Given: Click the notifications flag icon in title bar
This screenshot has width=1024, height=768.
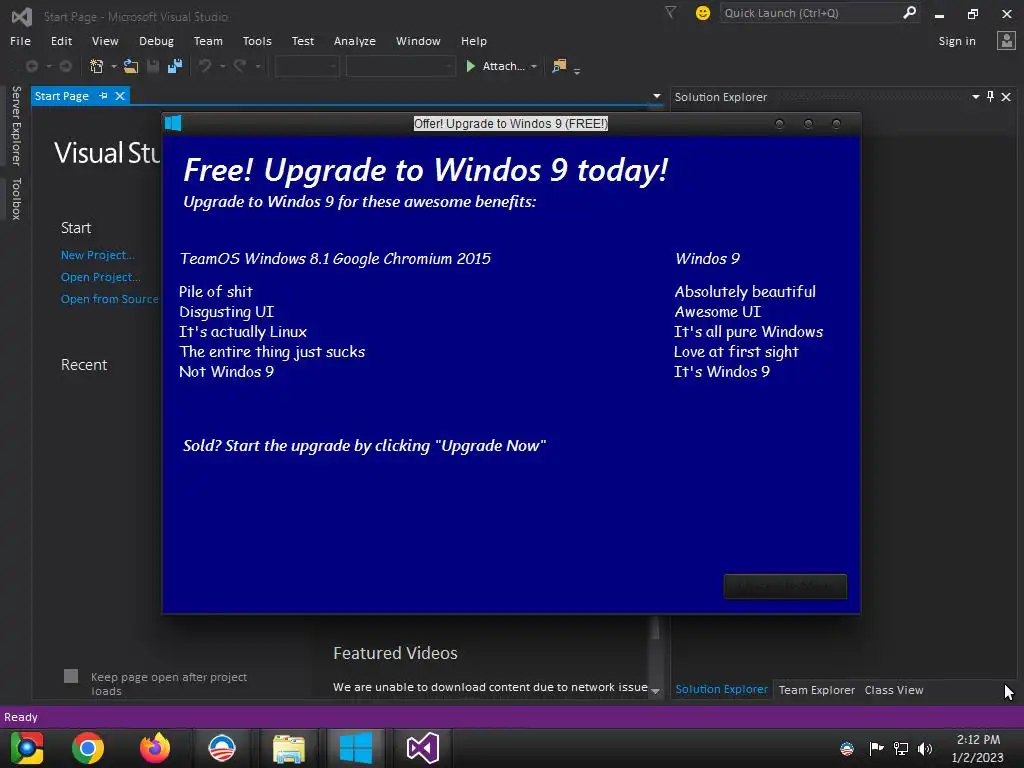Looking at the screenshot, I should point(670,12).
